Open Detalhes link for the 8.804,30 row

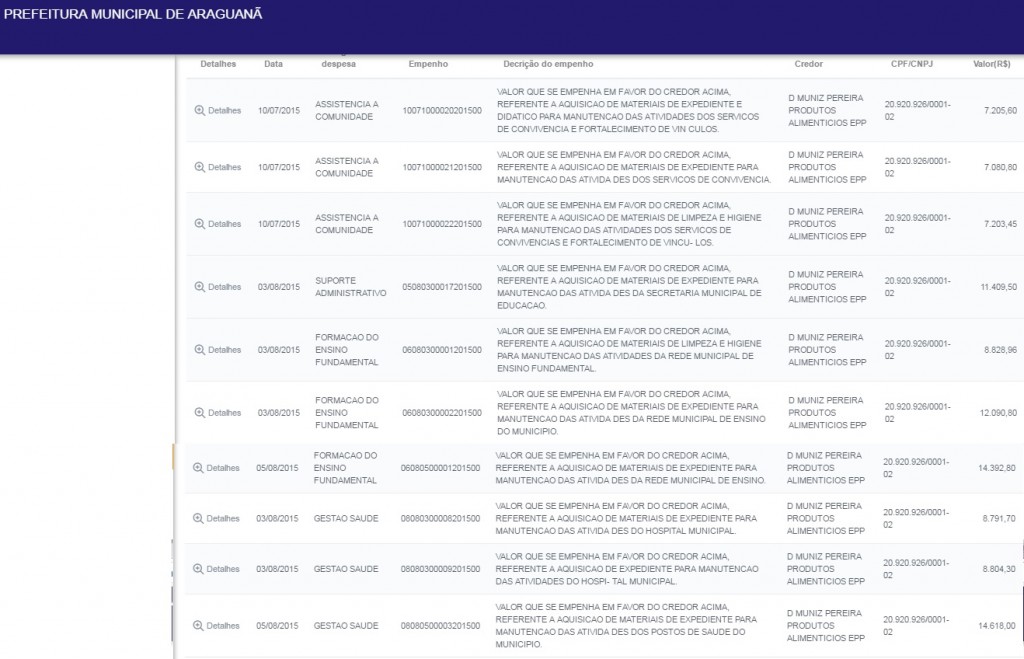point(222,569)
